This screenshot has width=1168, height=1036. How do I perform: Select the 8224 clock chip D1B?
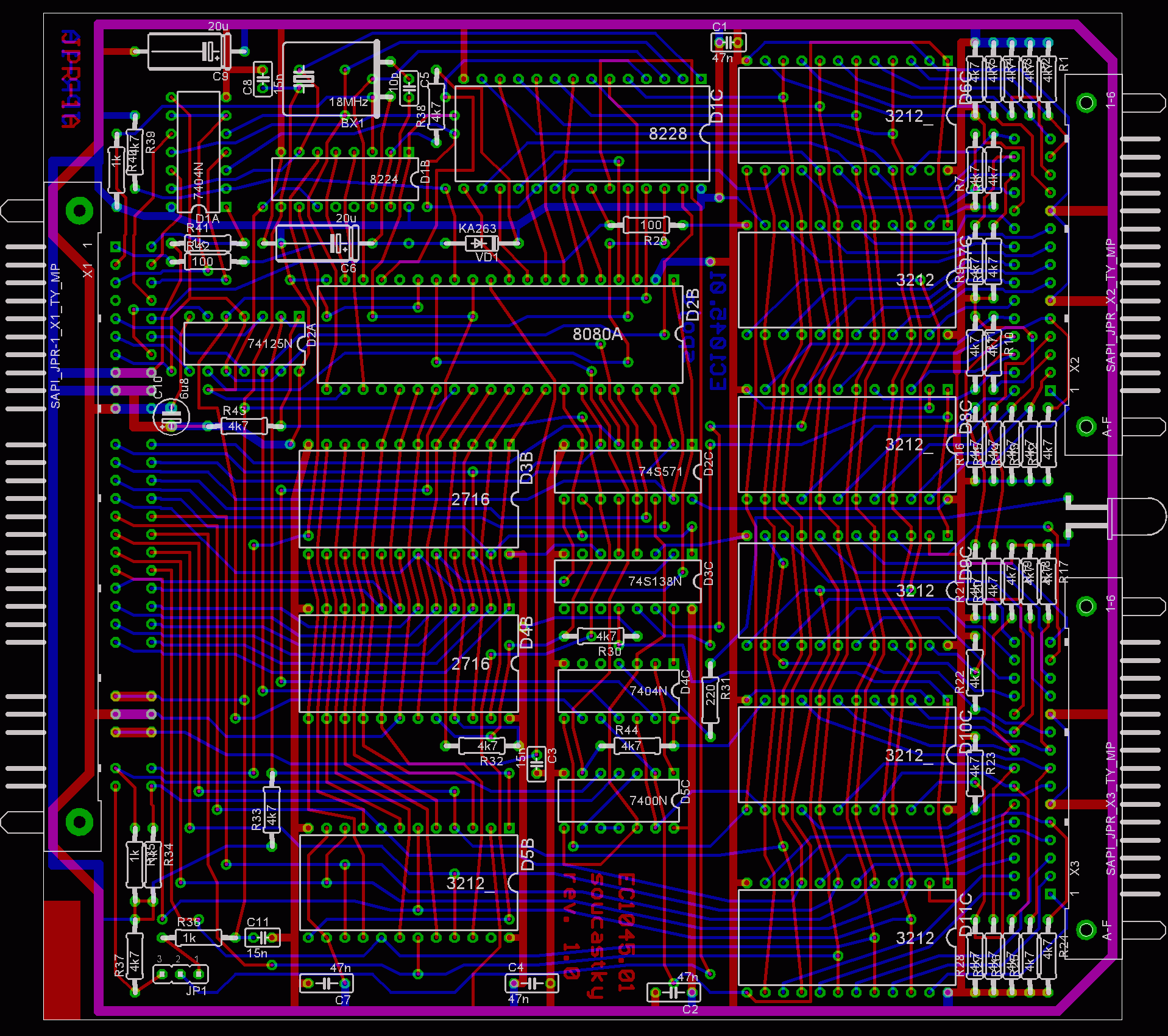345,179
